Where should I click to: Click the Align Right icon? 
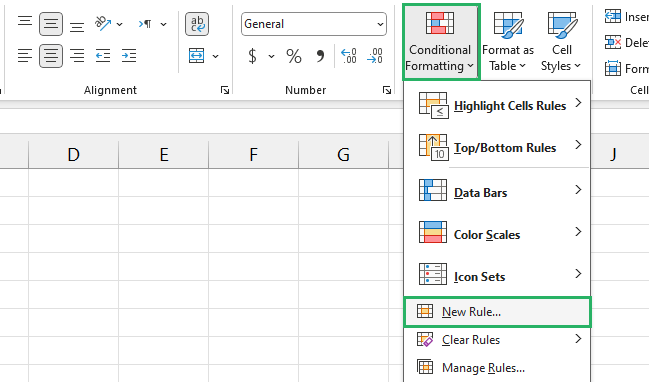77,55
